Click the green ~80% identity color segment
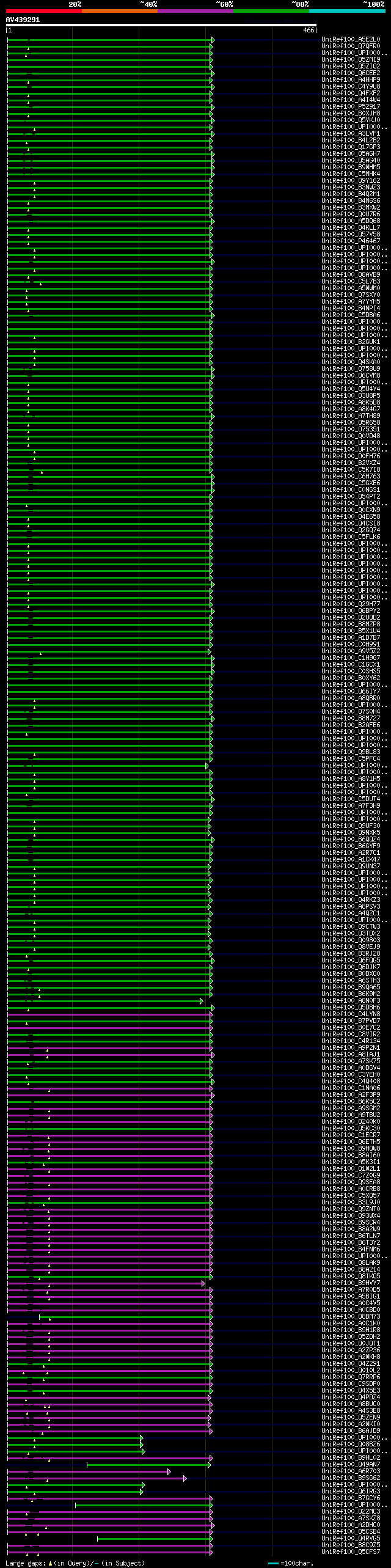The height and width of the screenshot is (1568, 391). coord(271,11)
